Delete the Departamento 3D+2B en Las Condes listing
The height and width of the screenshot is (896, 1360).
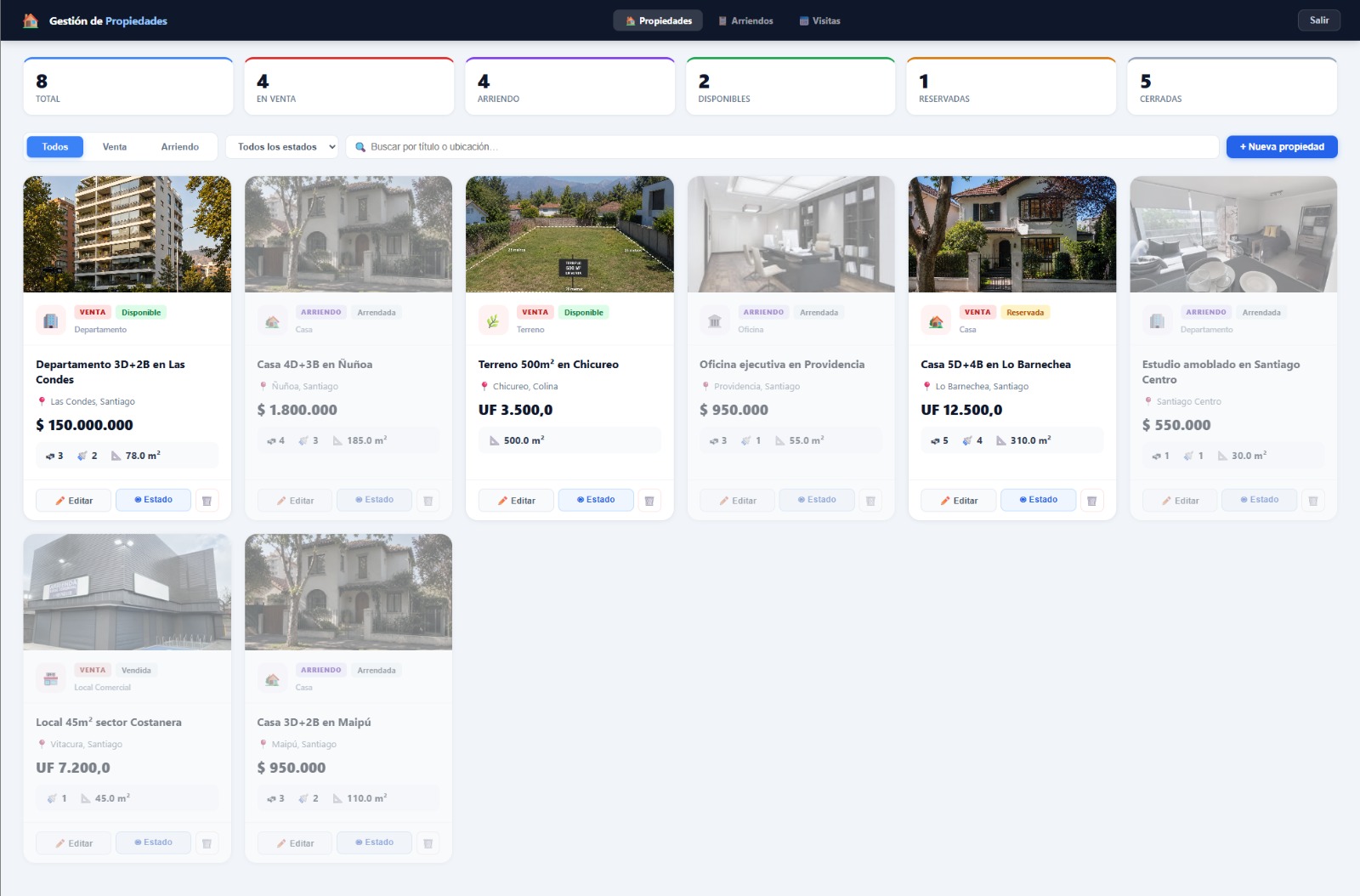(x=207, y=501)
